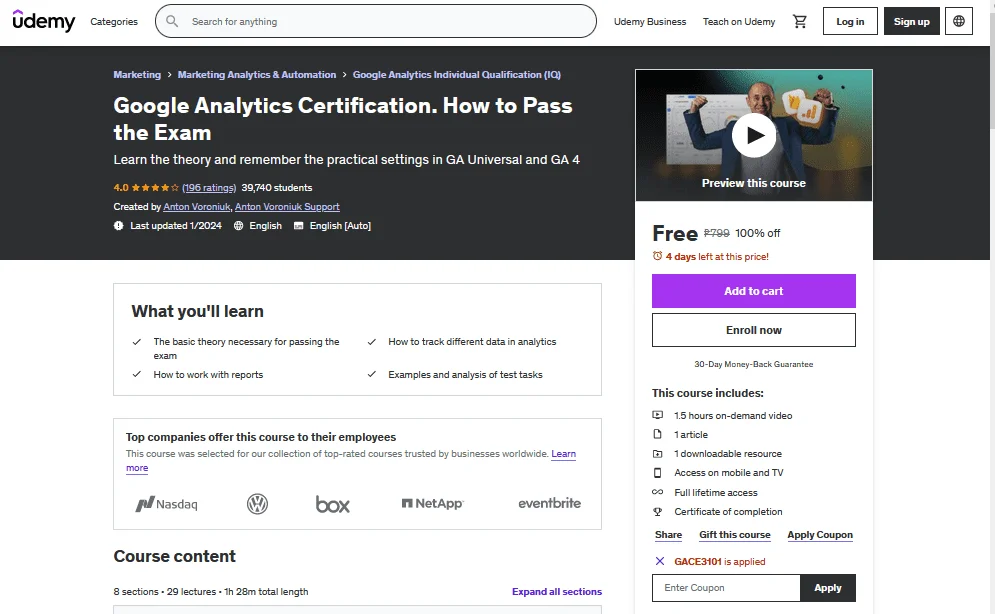Click the Preview this course label
This screenshot has height=614, width=995.
pos(754,183)
